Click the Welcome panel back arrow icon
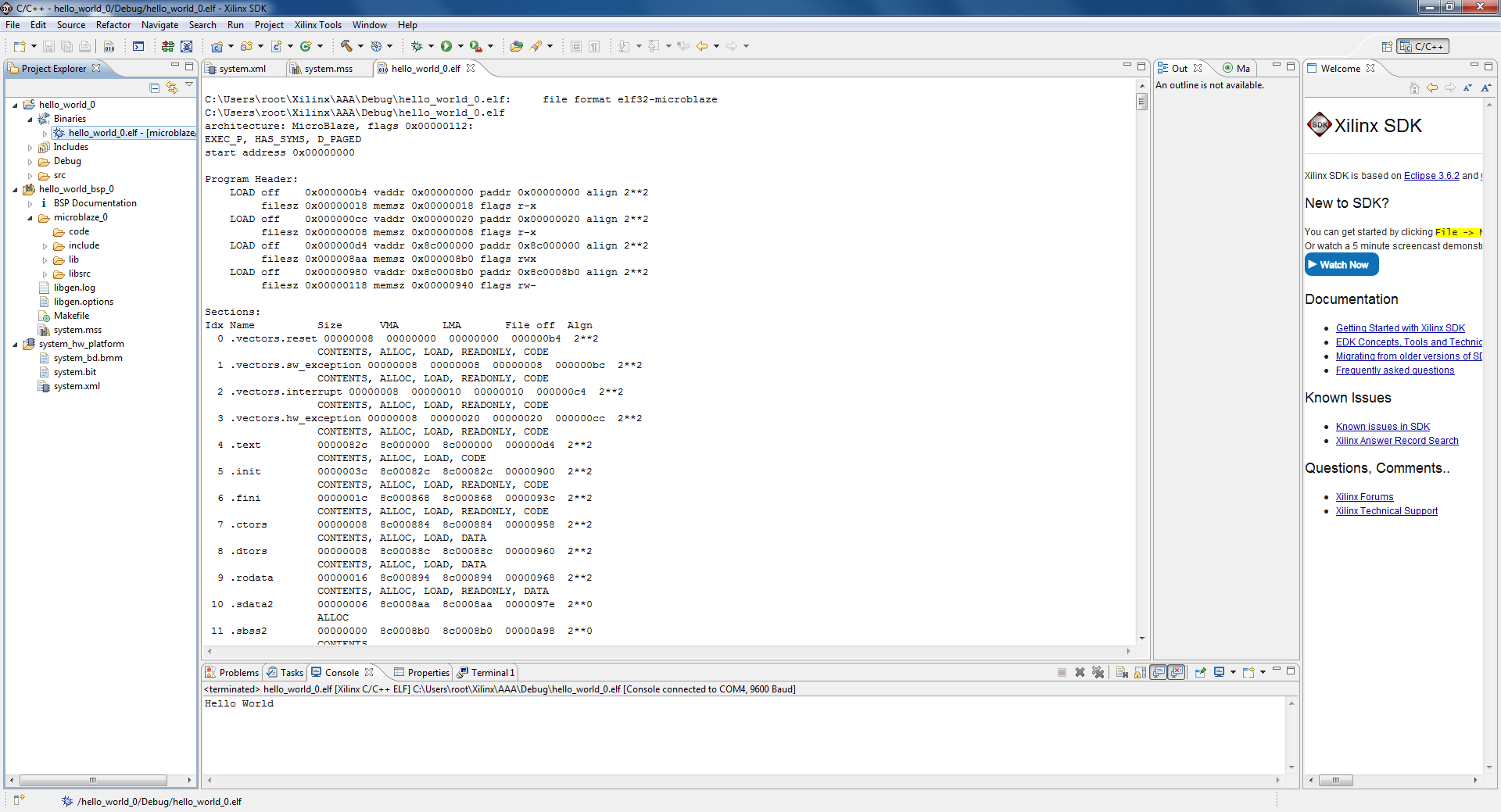Viewport: 1501px width, 812px height. point(1432,88)
